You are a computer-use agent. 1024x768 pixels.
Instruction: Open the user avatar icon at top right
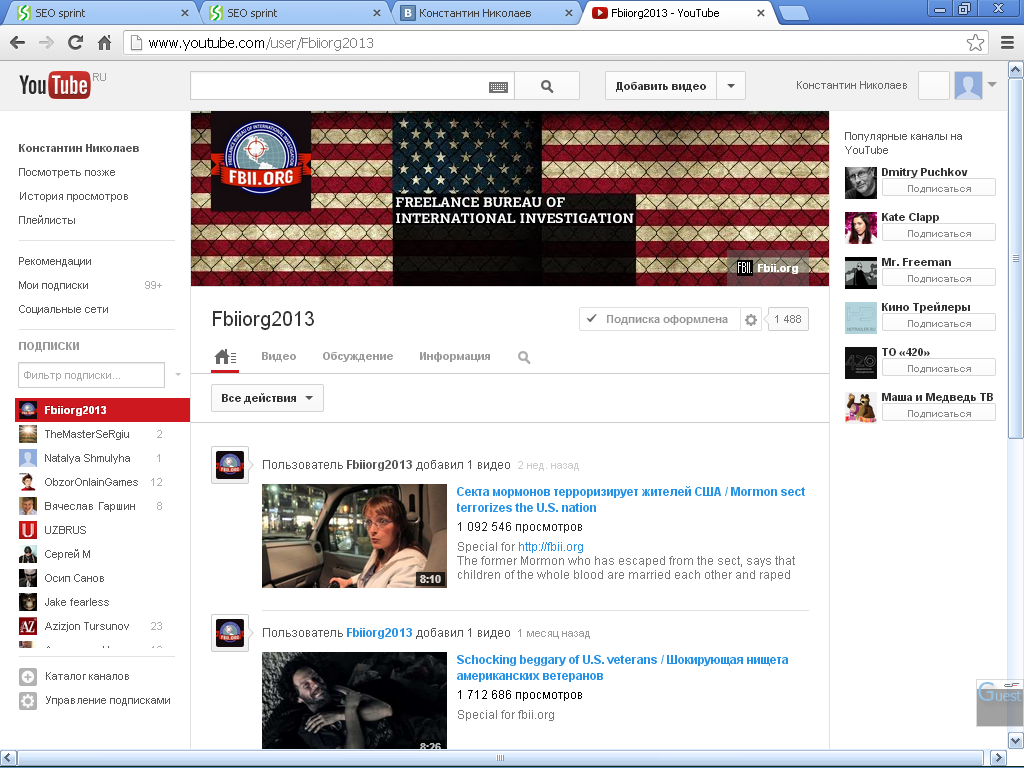click(968, 86)
